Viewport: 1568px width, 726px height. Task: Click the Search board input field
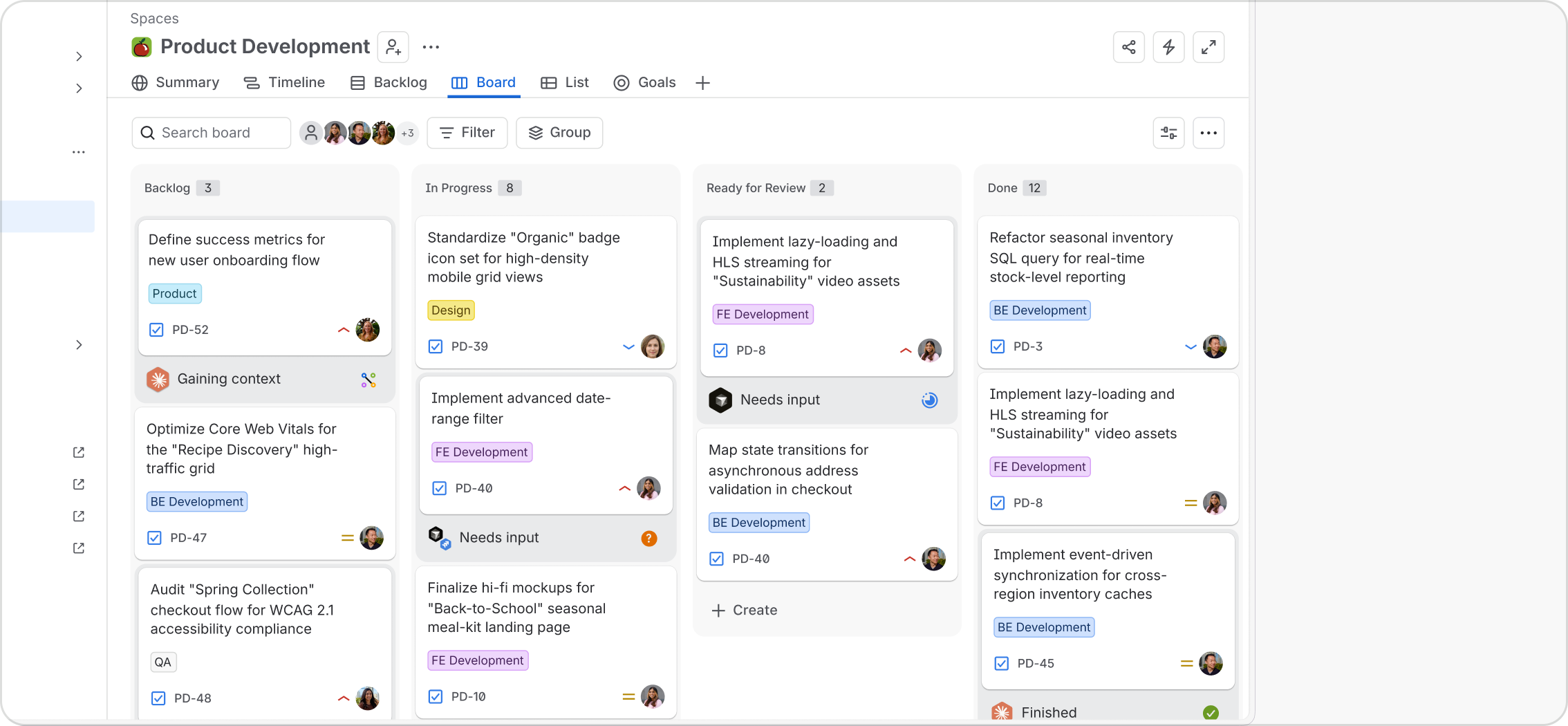pyautogui.click(x=212, y=133)
